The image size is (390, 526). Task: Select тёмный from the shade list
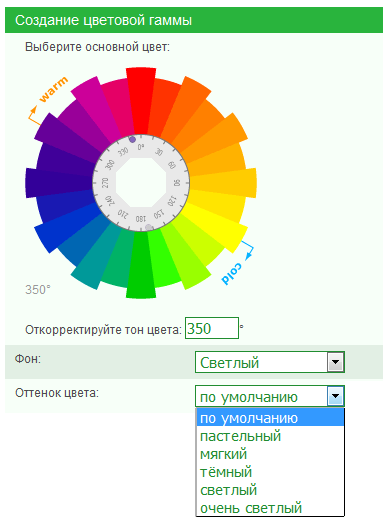coord(270,472)
